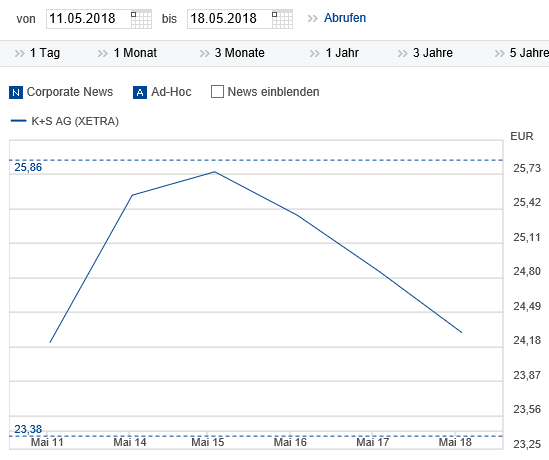
Task: Open the start date calendar picker
Action: [x=141, y=19]
